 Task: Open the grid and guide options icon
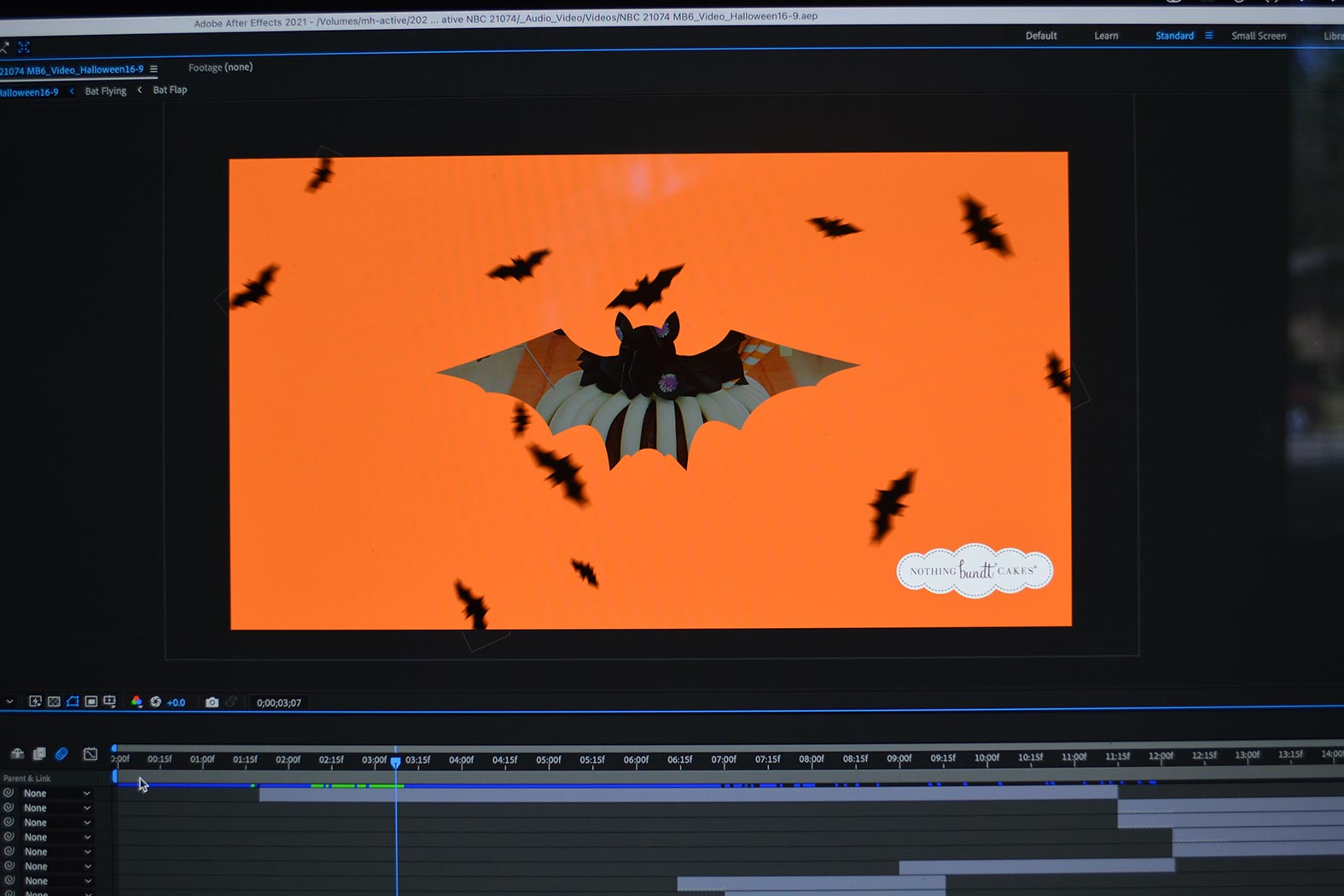click(110, 701)
